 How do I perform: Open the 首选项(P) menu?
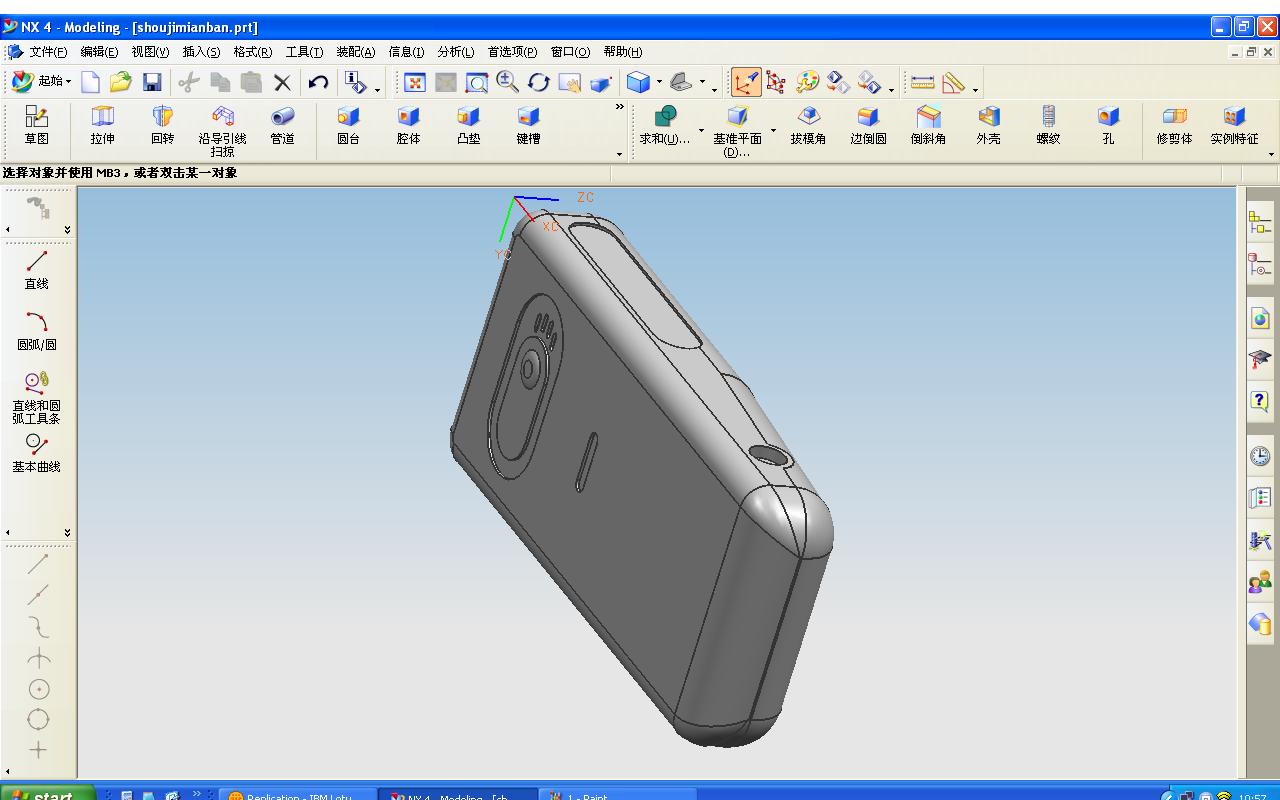512,52
